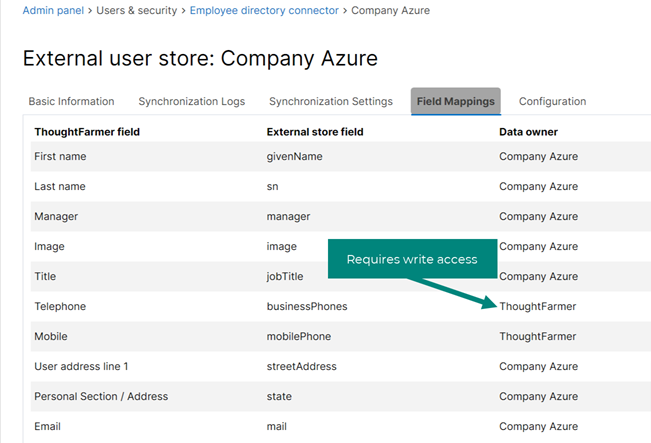Image resolution: width=651 pixels, height=443 pixels.
Task: Select the Synchronization Settings tab
Action: point(330,101)
